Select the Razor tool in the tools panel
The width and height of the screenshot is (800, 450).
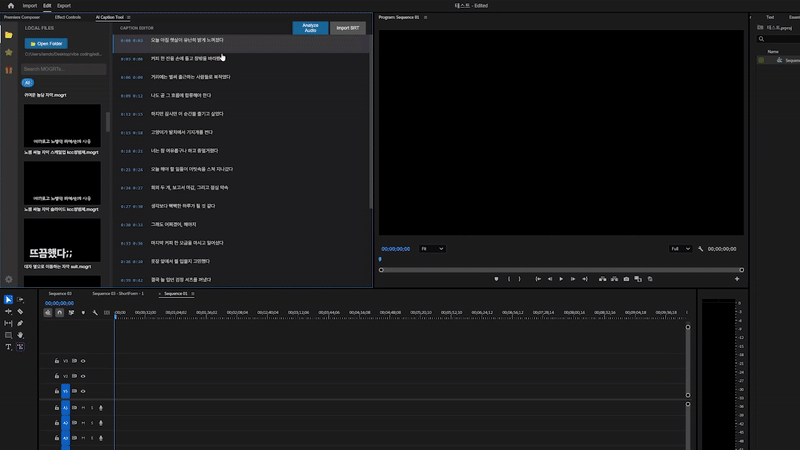[x=20, y=311]
